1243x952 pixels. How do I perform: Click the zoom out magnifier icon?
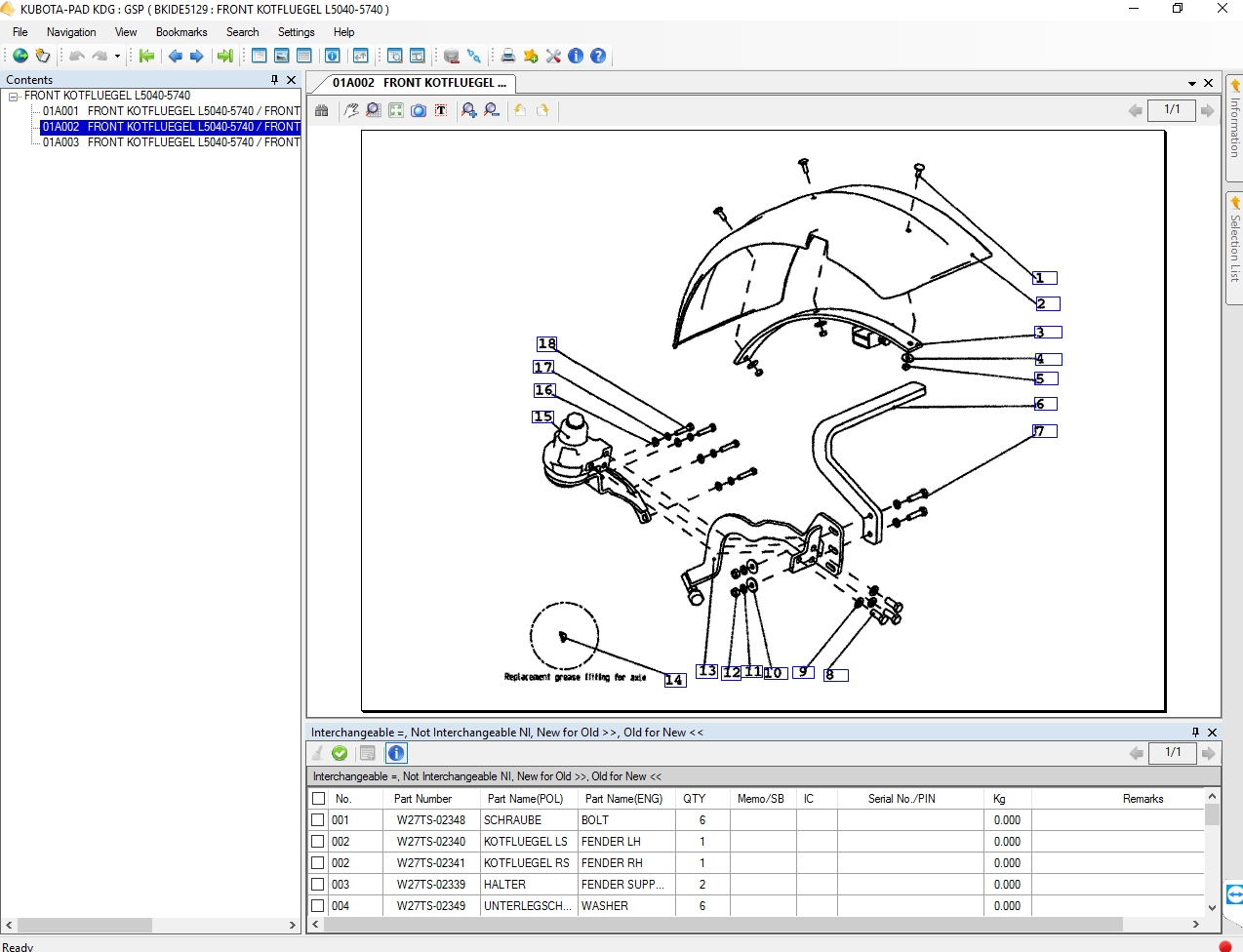[x=492, y=110]
